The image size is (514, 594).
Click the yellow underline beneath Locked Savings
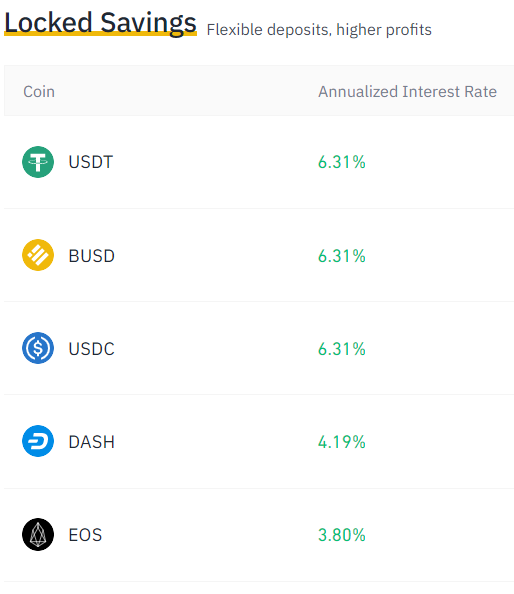tap(100, 34)
